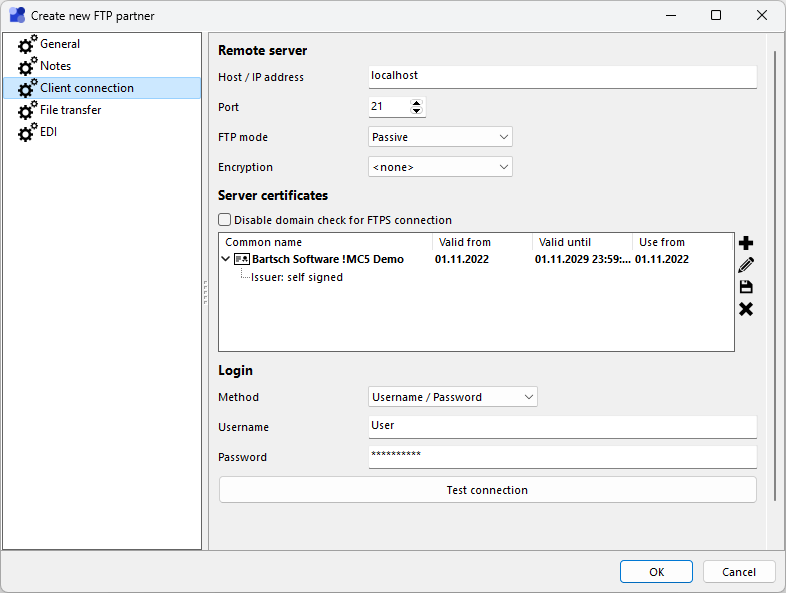786x593 pixels.
Task: Open the Encryption dropdown
Action: [440, 167]
